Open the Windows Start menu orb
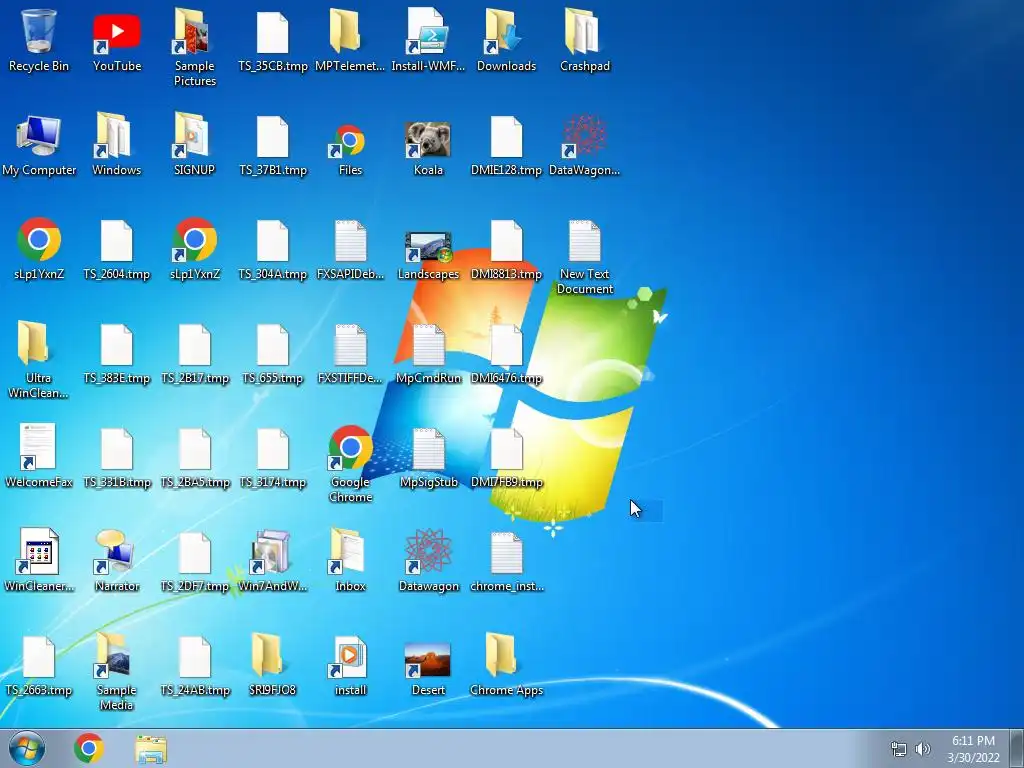This screenshot has height=768, width=1024. [x=27, y=748]
